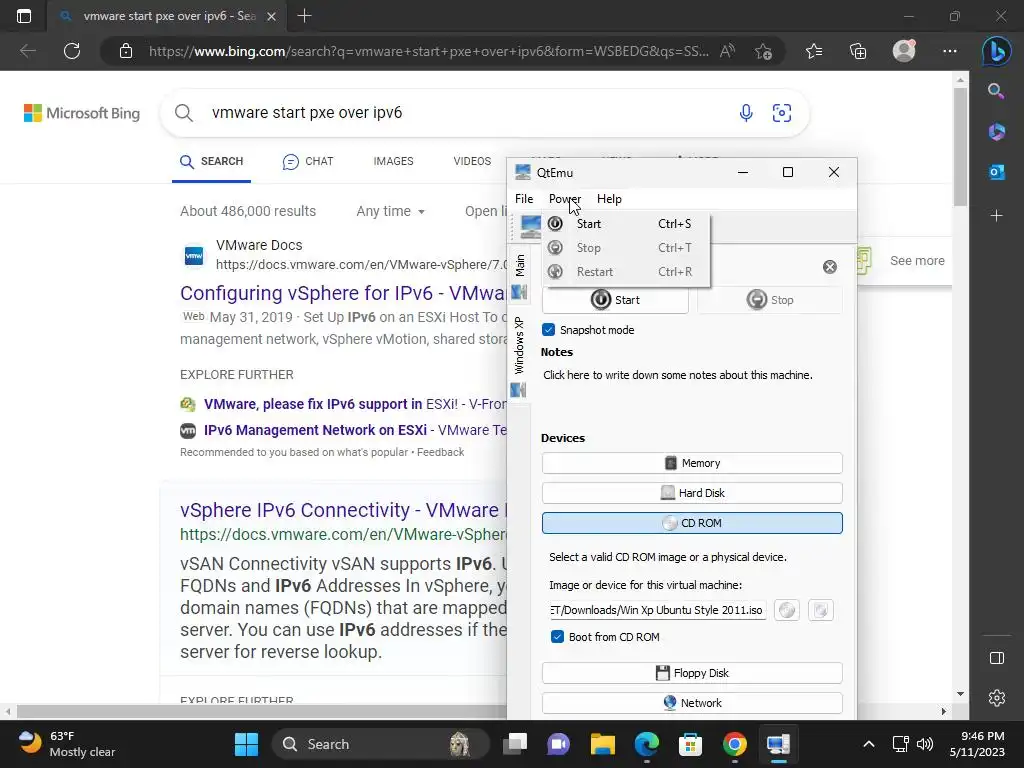Expand the Floppy Disk device section

click(x=692, y=673)
